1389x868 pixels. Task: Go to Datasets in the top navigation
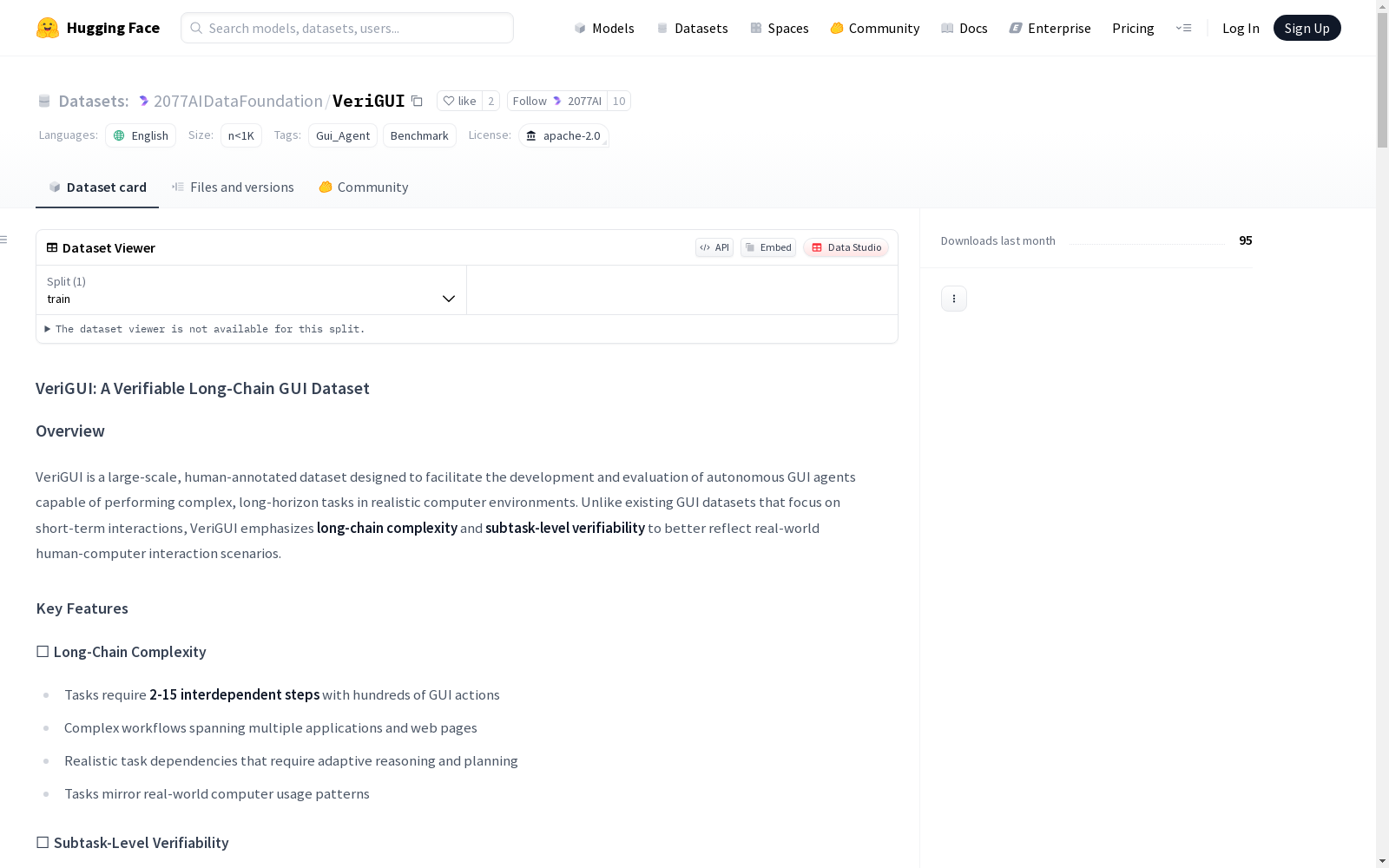click(x=692, y=28)
